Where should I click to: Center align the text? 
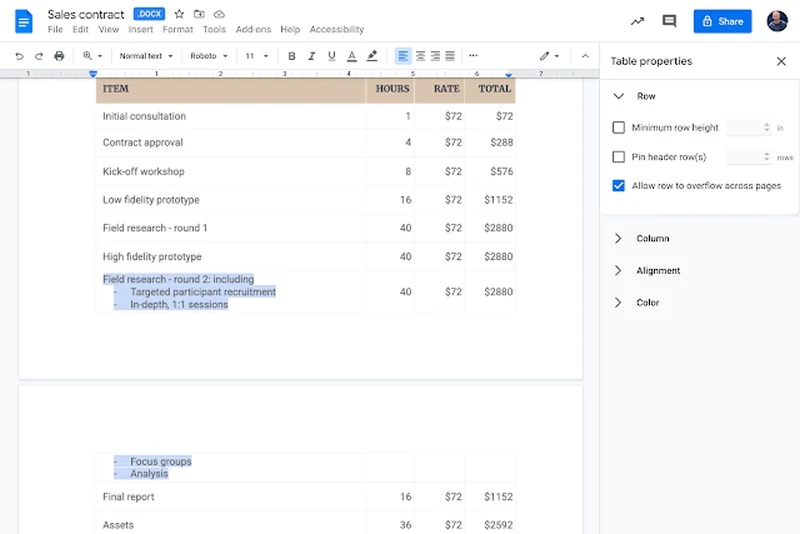tap(420, 56)
